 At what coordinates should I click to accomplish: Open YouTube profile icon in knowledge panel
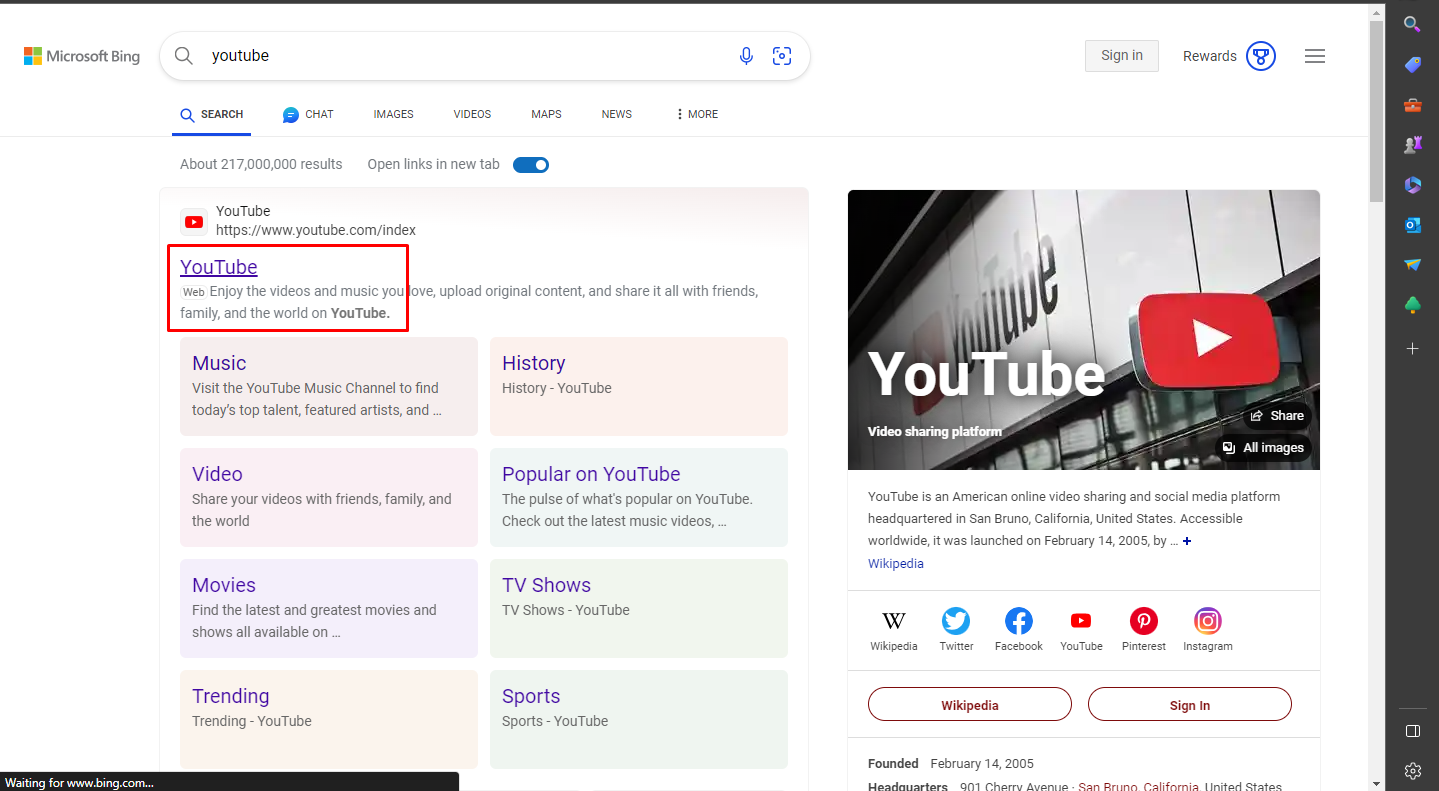pos(1081,621)
